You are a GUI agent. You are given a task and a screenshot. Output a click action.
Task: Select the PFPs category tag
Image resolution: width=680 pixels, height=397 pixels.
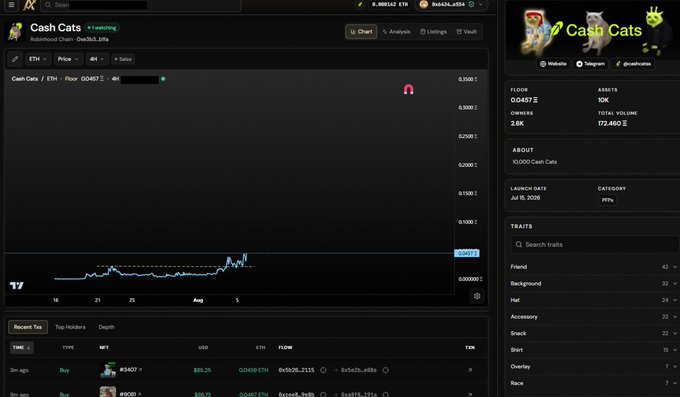(607, 200)
